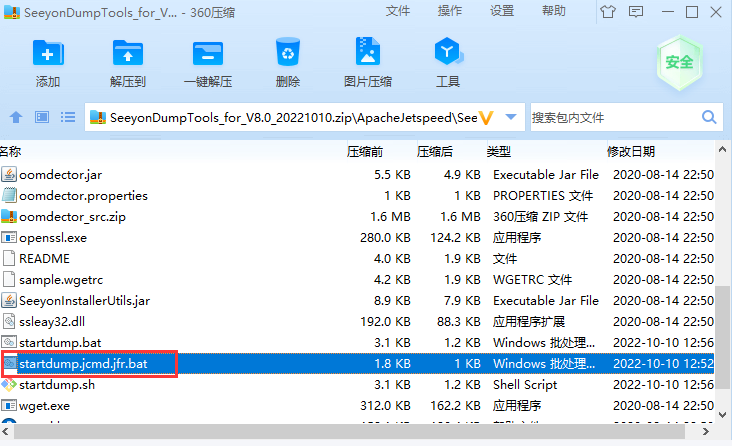Click the 应用程序扩展 type of ssleay32.dll
The width and height of the screenshot is (732, 446).
(529, 321)
